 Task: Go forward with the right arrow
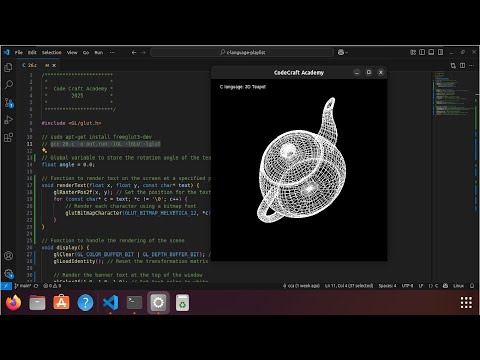(x=143, y=52)
